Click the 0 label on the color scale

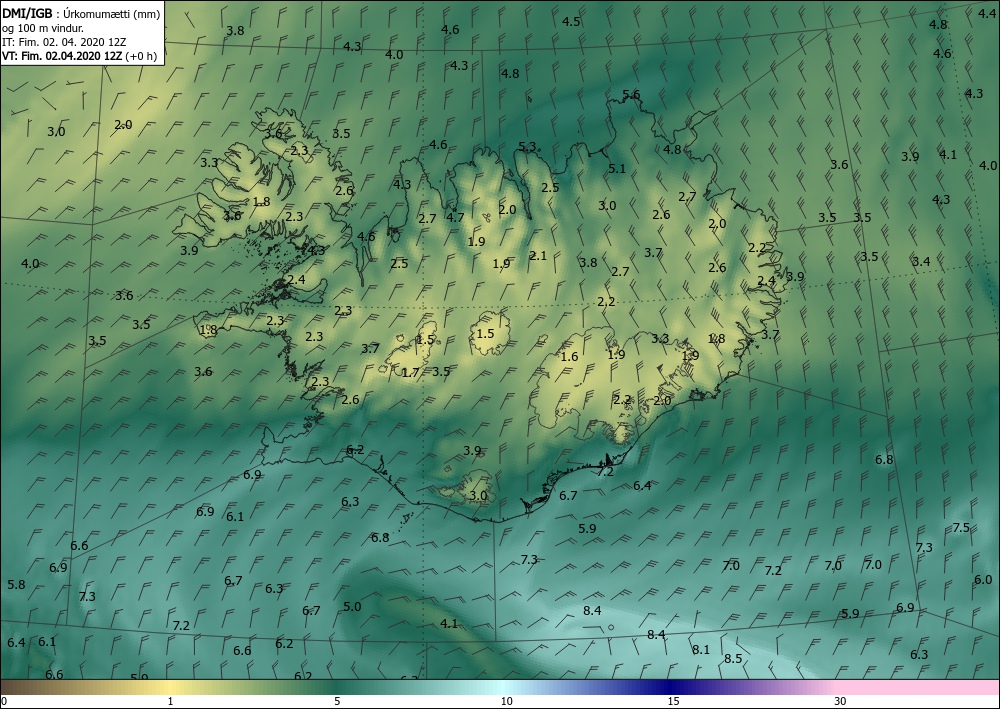pos(4,702)
